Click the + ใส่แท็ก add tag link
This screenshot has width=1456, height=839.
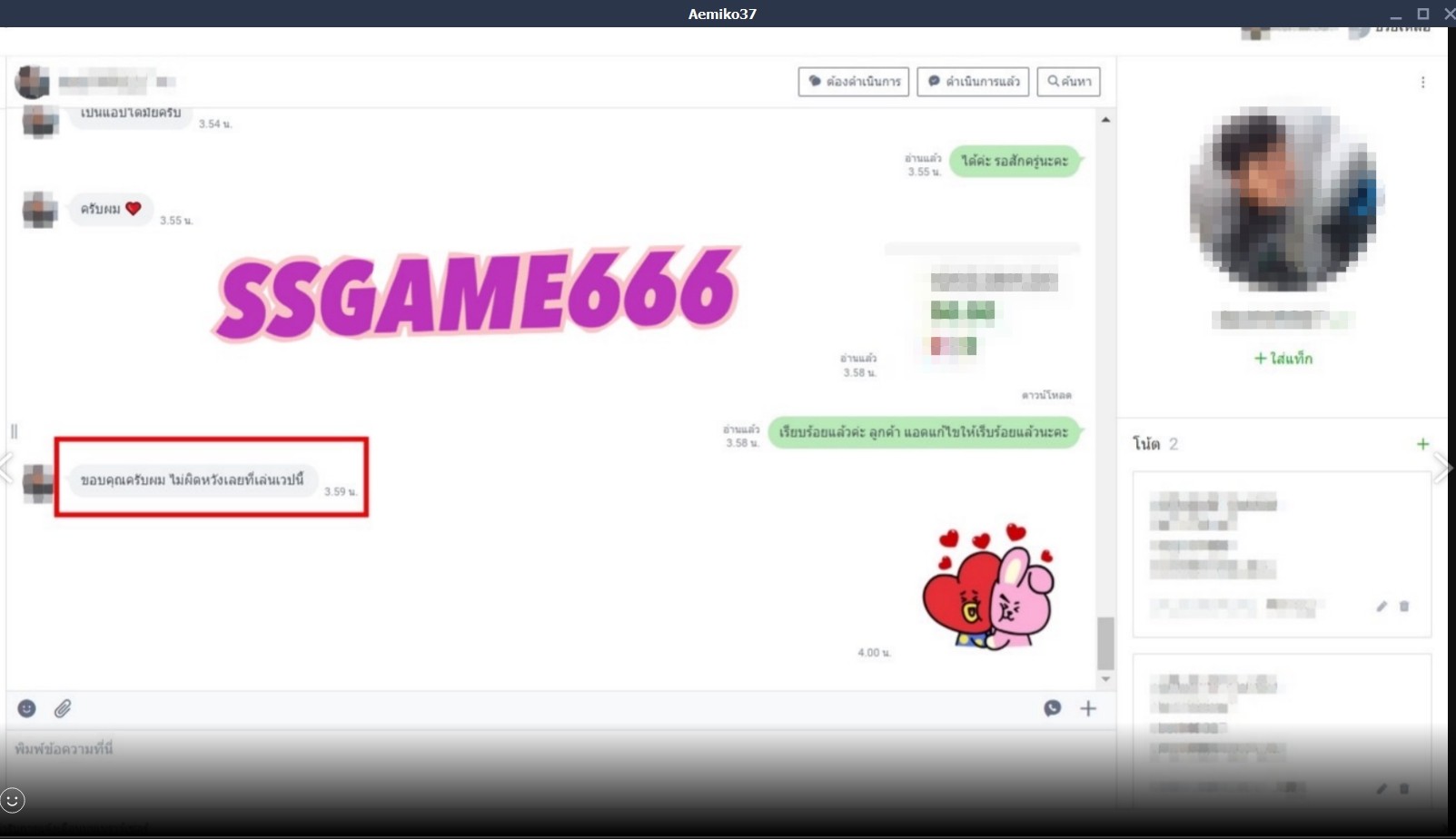click(1283, 359)
